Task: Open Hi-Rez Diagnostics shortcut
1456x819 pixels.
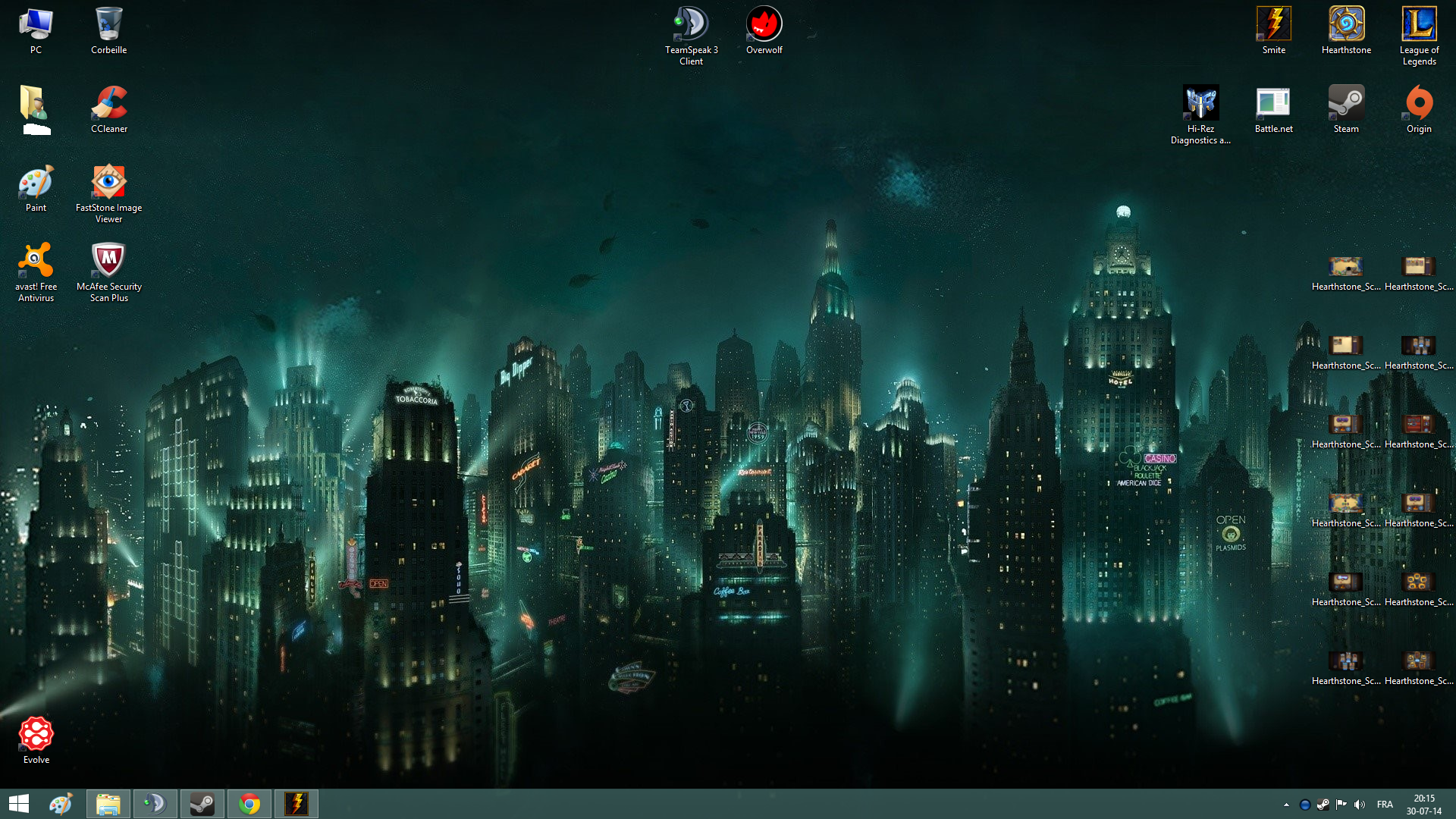Action: 1200,115
